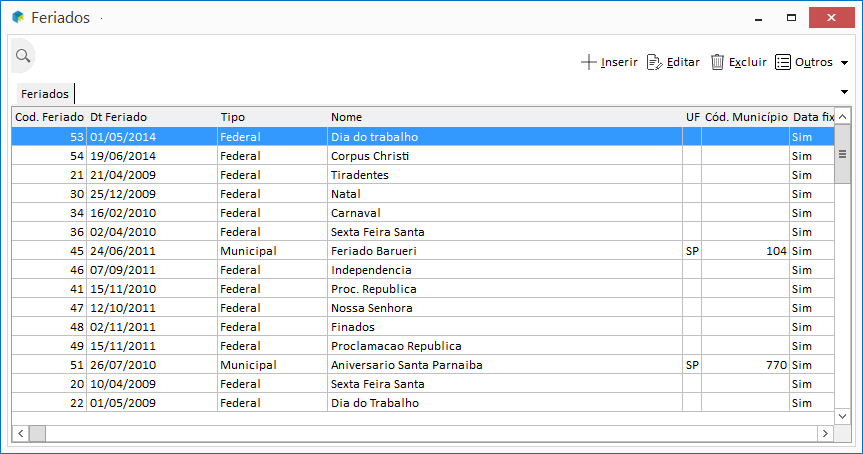Click the Editar pencil document icon
863x454 pixels.
click(654, 62)
